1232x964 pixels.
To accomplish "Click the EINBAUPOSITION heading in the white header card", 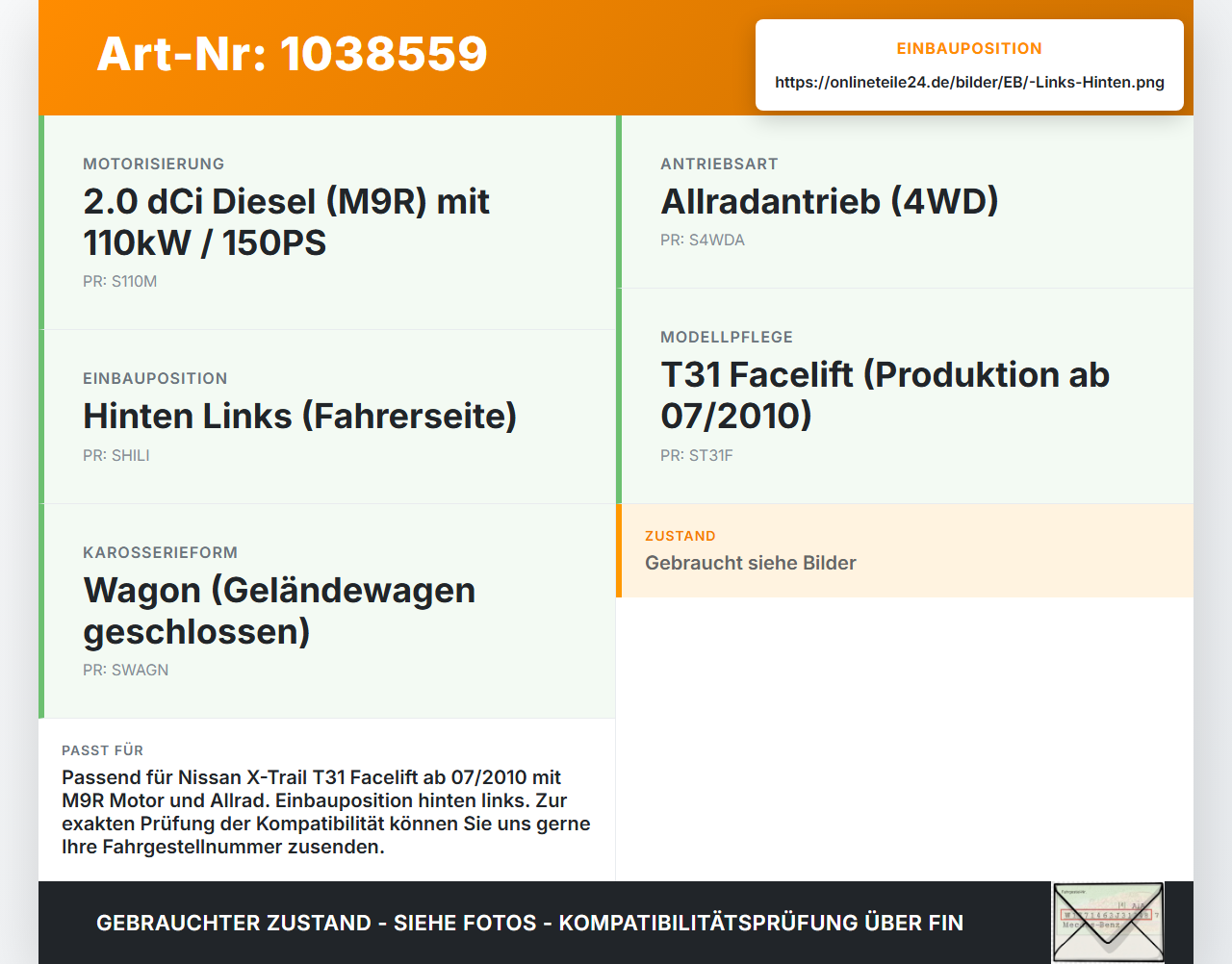I will 969,48.
